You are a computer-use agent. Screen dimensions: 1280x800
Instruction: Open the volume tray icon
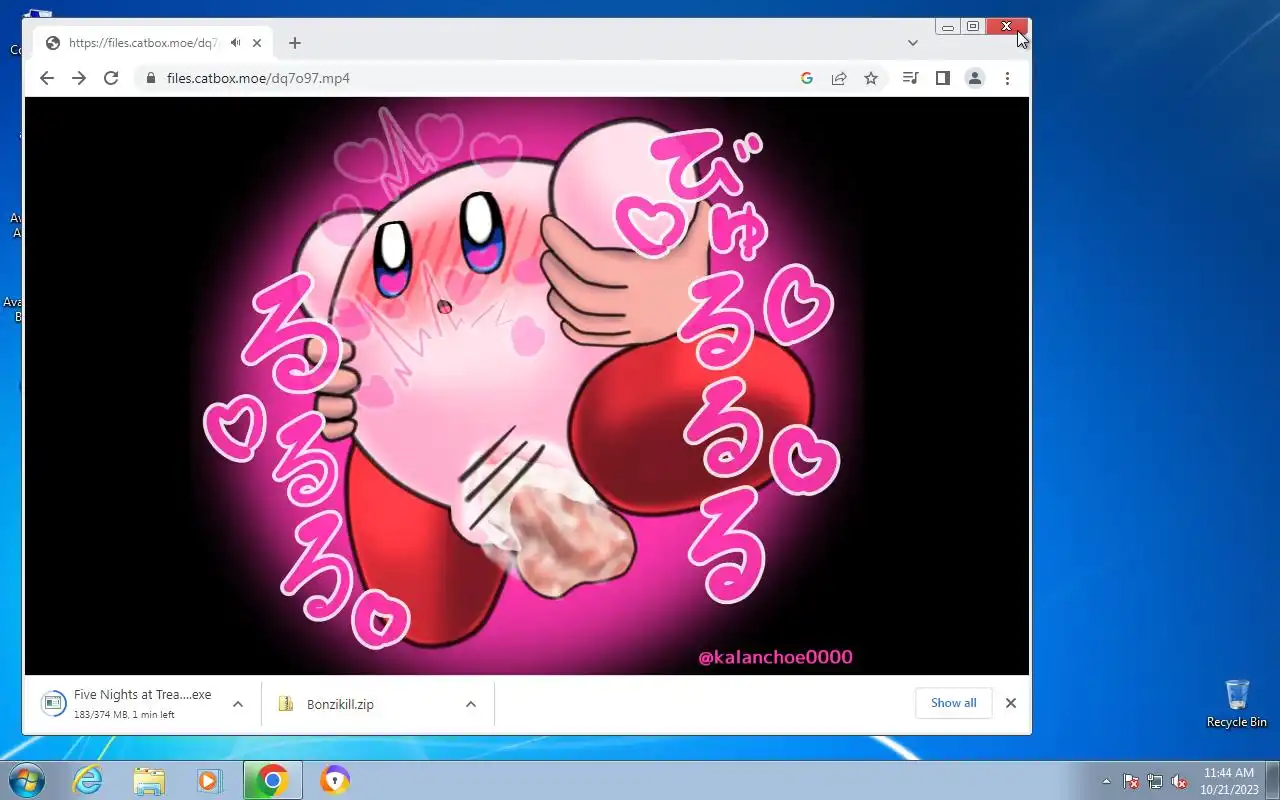[1179, 781]
